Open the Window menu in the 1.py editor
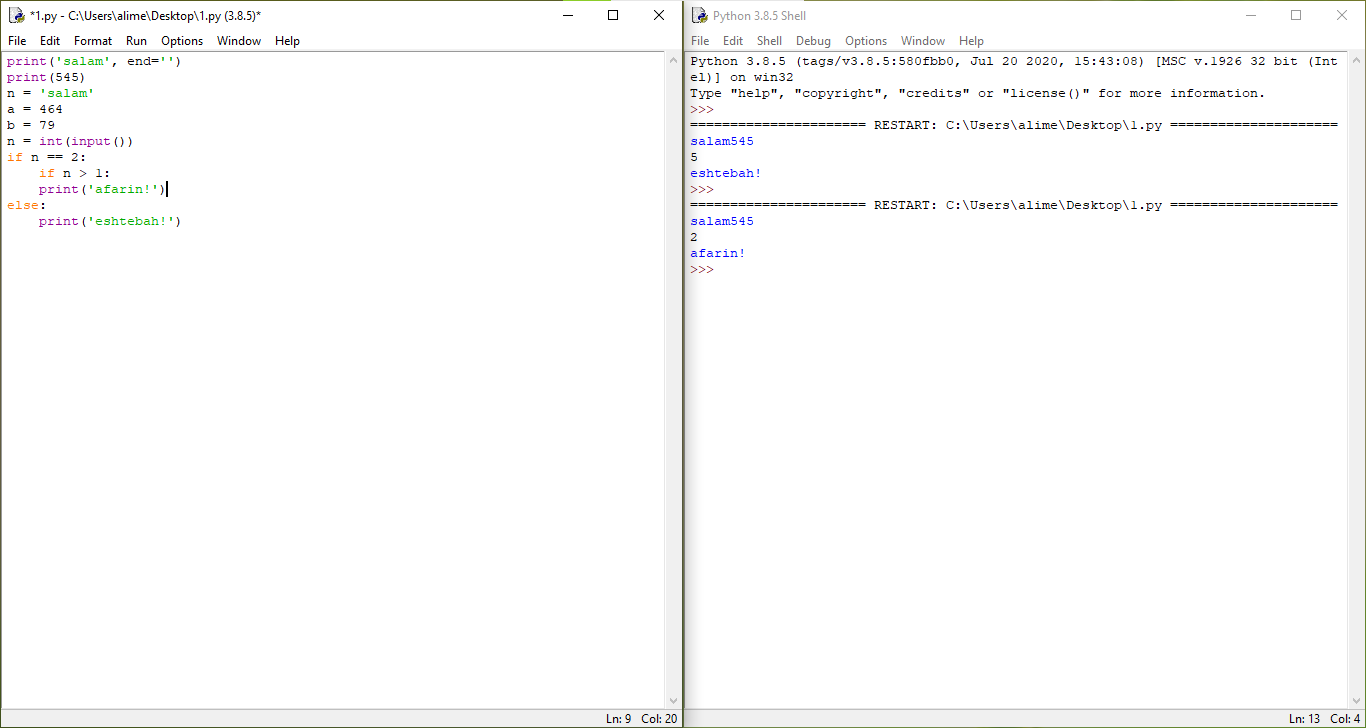 pos(239,41)
